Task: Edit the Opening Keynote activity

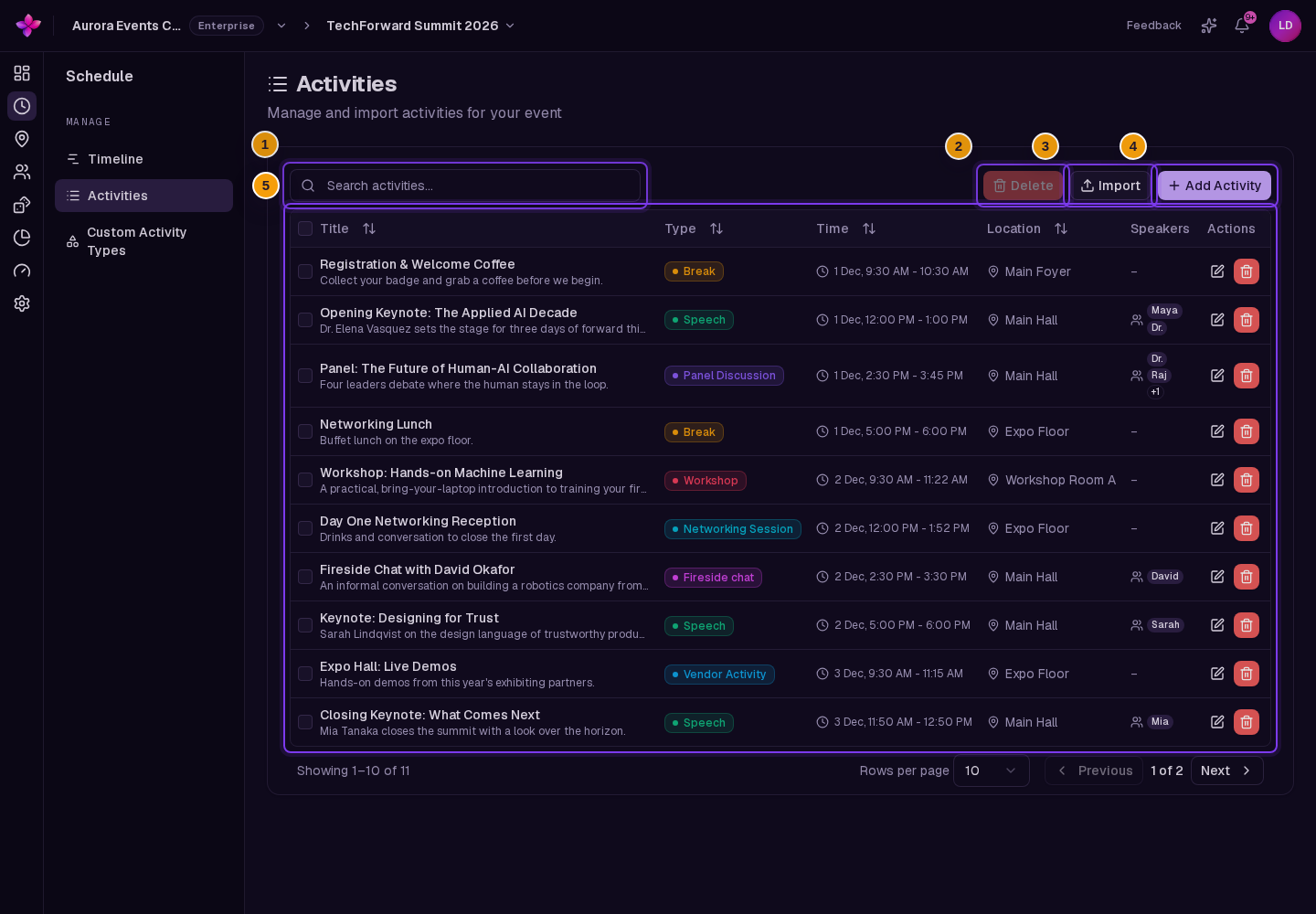Action: pos(1217,320)
